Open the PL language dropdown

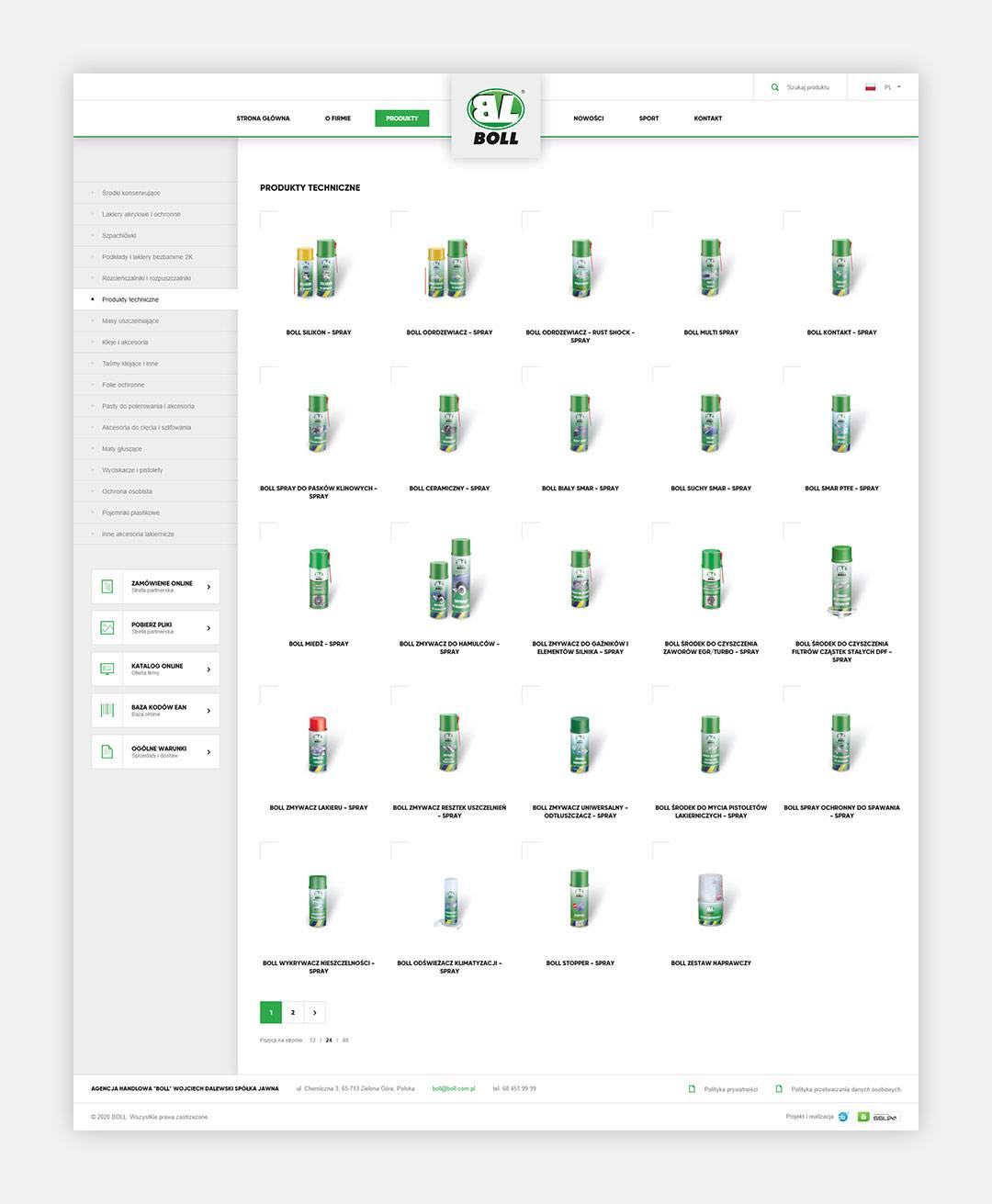[887, 86]
